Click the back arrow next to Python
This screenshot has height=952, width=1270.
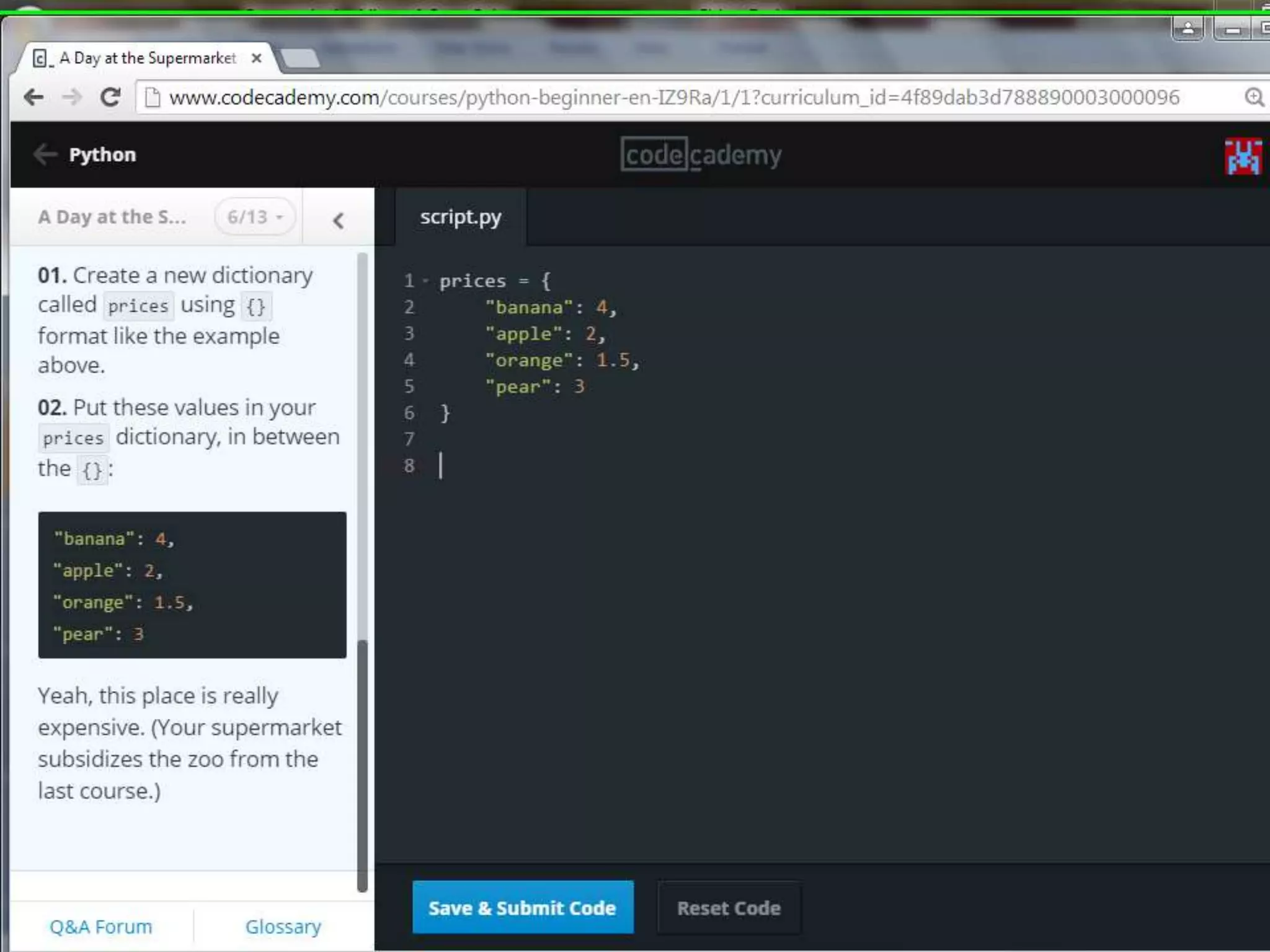coord(45,154)
